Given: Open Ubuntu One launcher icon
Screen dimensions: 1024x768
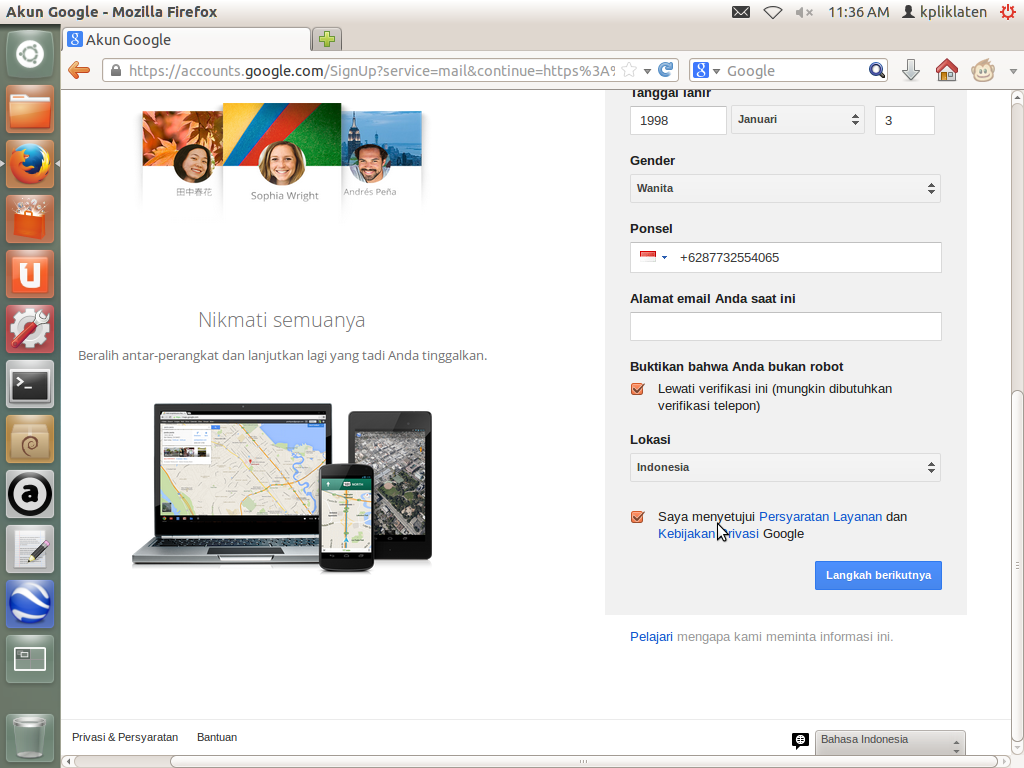Looking at the screenshot, I should pyautogui.click(x=30, y=274).
